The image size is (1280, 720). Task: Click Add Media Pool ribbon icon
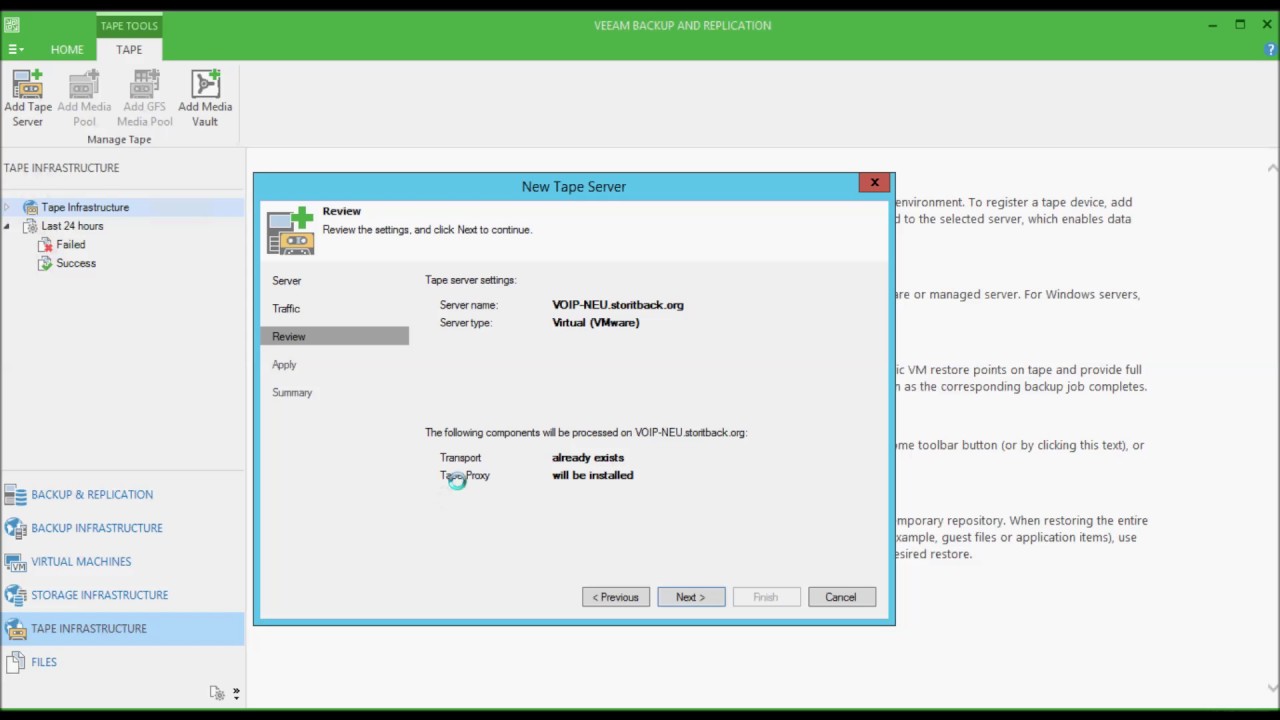coord(84,84)
